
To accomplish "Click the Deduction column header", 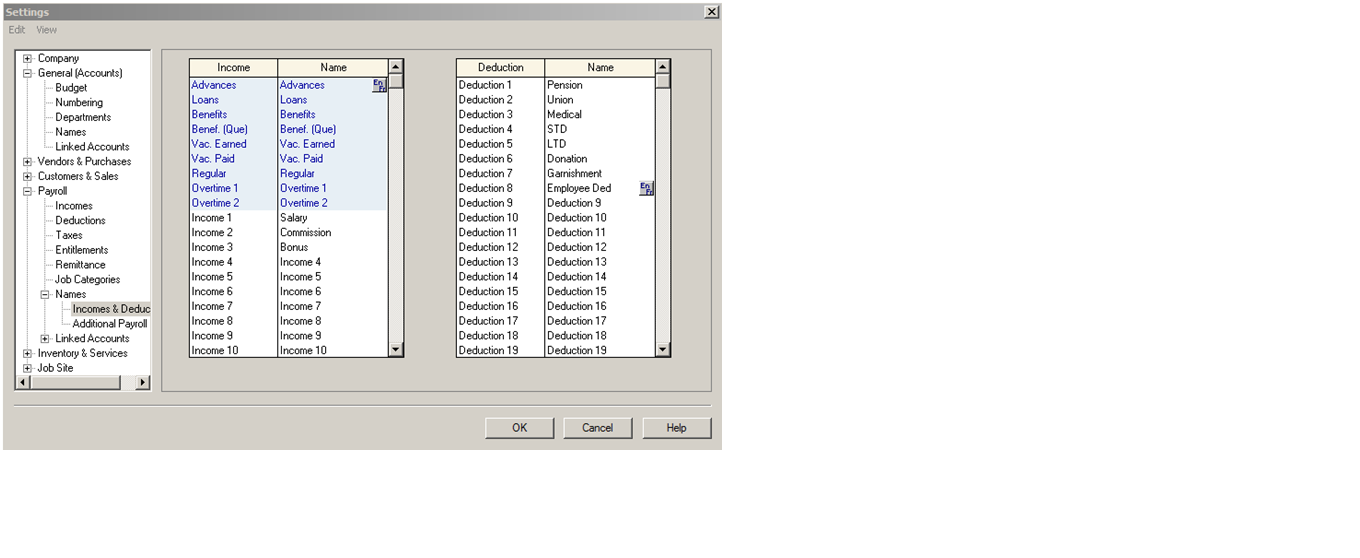I will [x=500, y=68].
